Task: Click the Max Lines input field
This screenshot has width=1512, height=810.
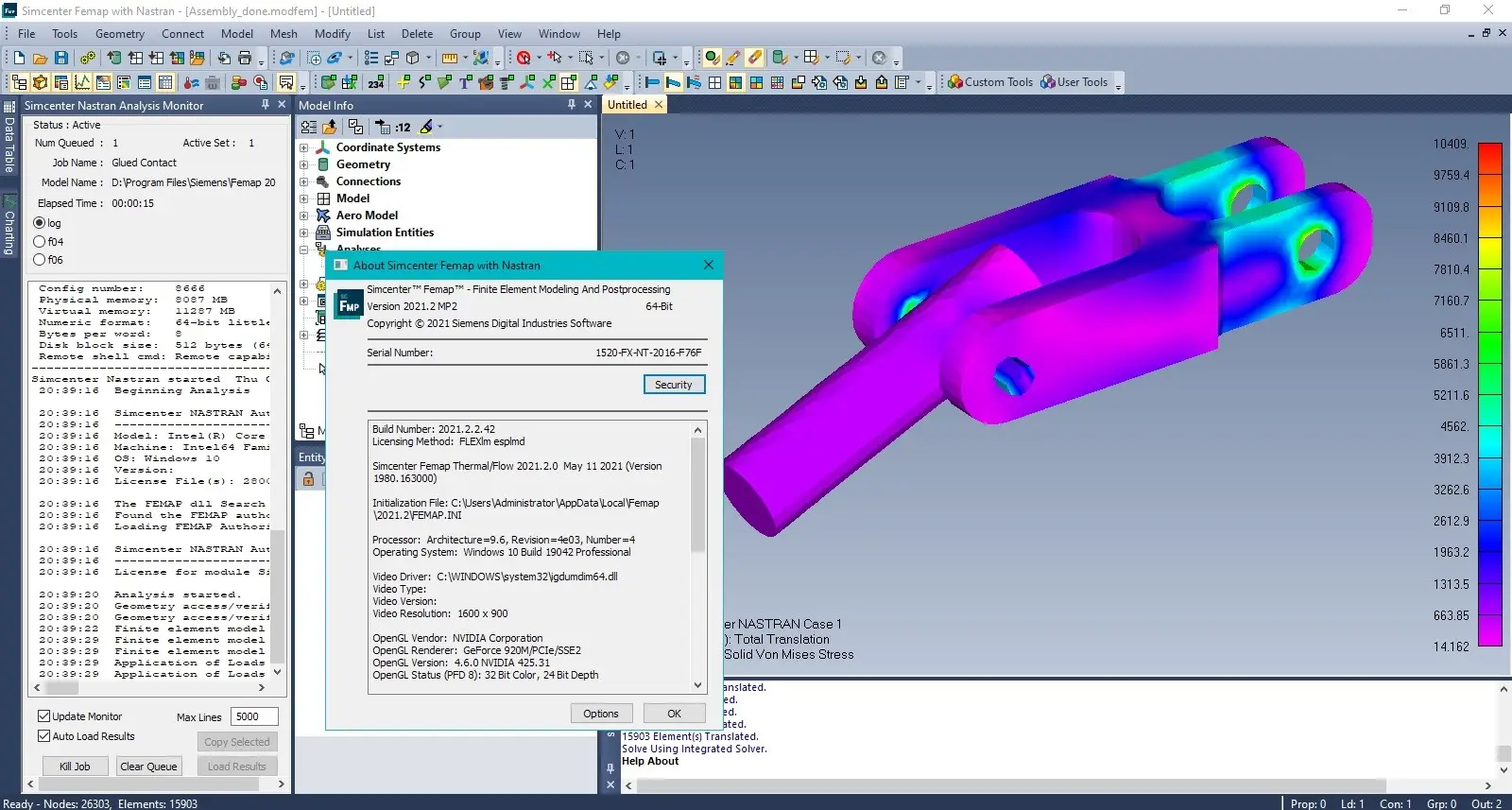Action: [254, 716]
